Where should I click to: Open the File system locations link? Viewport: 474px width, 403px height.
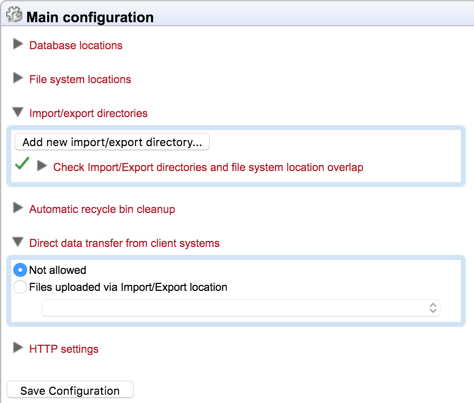click(x=80, y=79)
